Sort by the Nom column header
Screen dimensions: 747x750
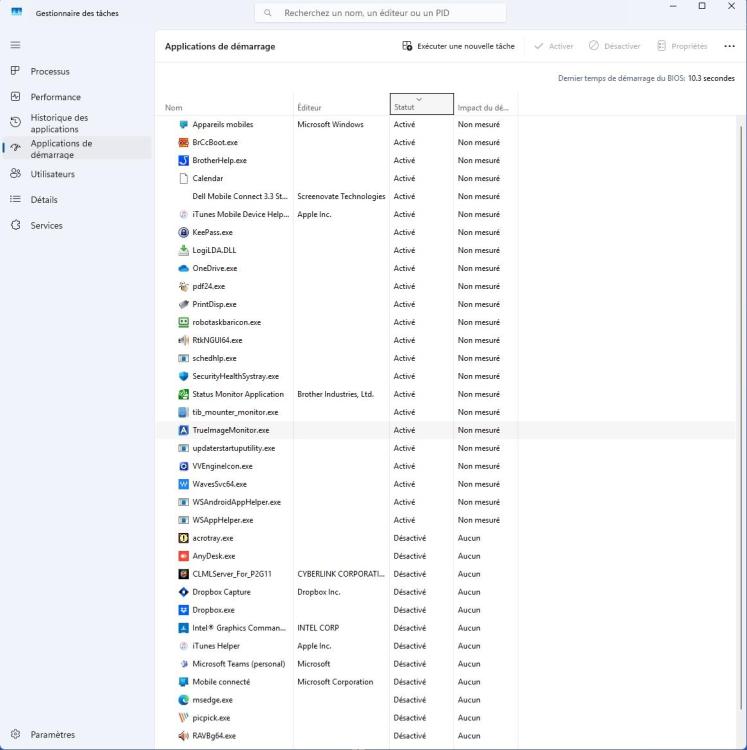point(175,107)
